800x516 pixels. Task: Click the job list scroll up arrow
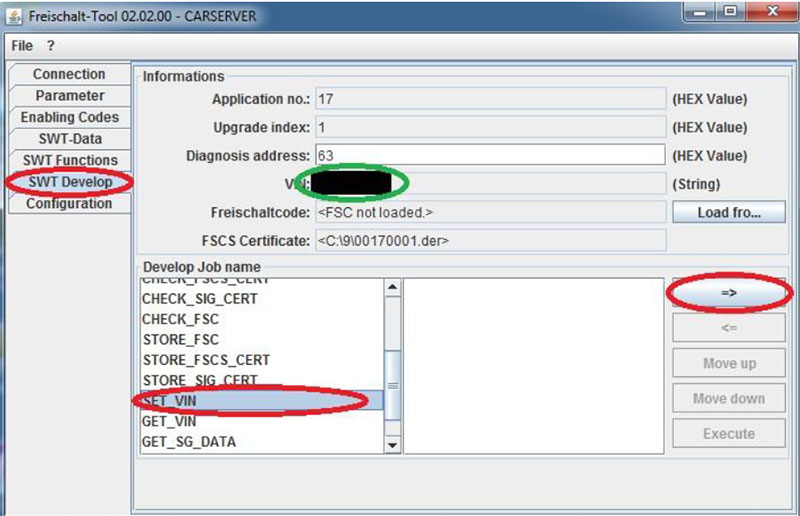tap(392, 287)
